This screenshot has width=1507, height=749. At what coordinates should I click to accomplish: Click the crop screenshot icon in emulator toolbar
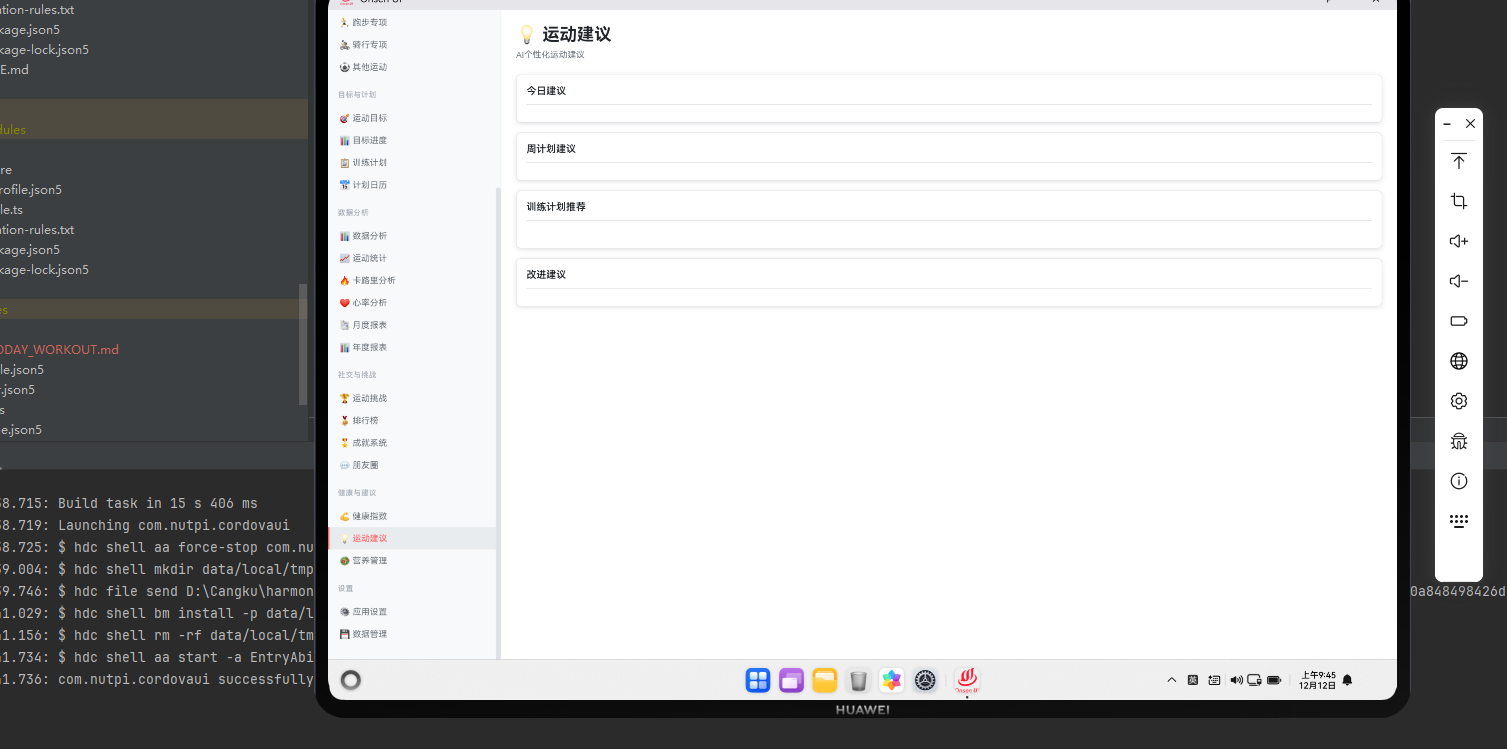click(x=1459, y=201)
